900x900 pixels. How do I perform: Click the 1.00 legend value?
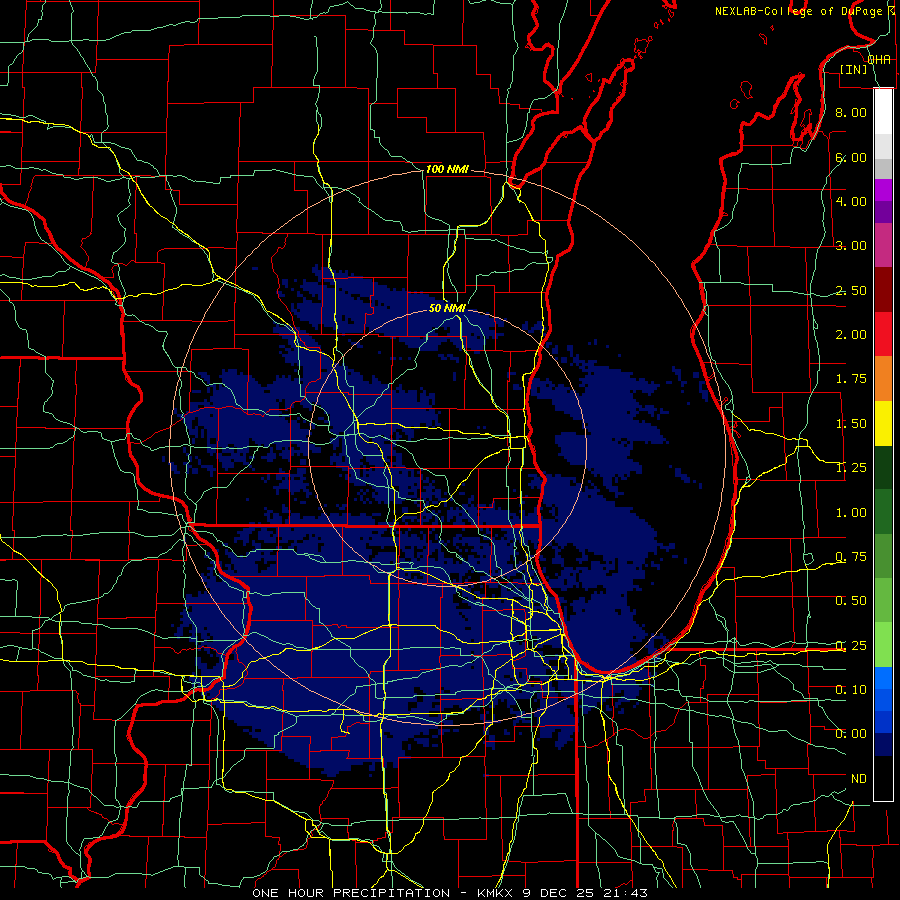[851, 513]
